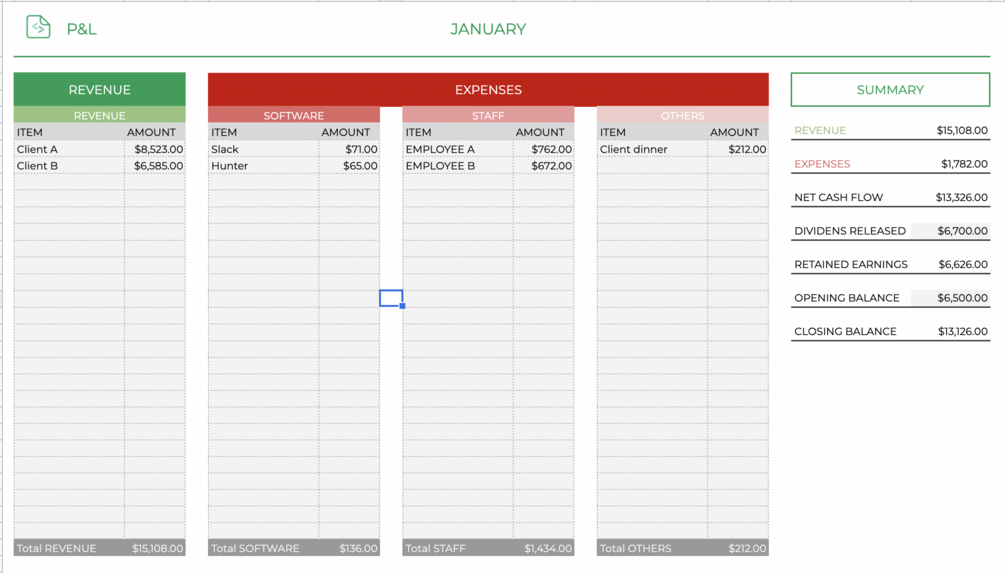Image resolution: width=1005 pixels, height=573 pixels.
Task: Select the P&L title text
Action: tap(81, 29)
